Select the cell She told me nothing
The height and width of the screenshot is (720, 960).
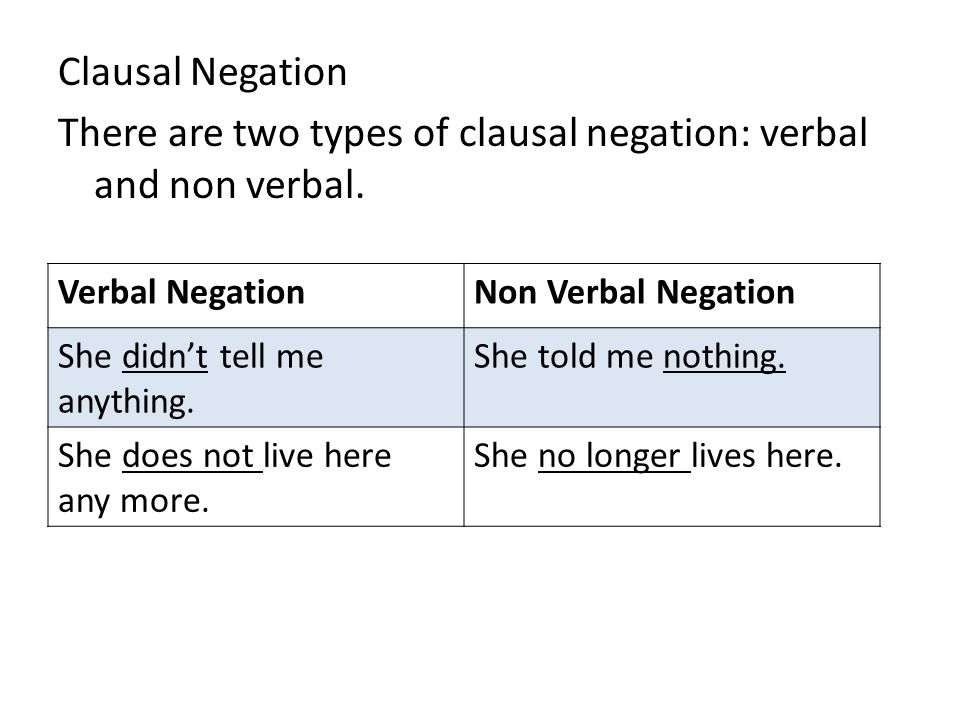672,378
